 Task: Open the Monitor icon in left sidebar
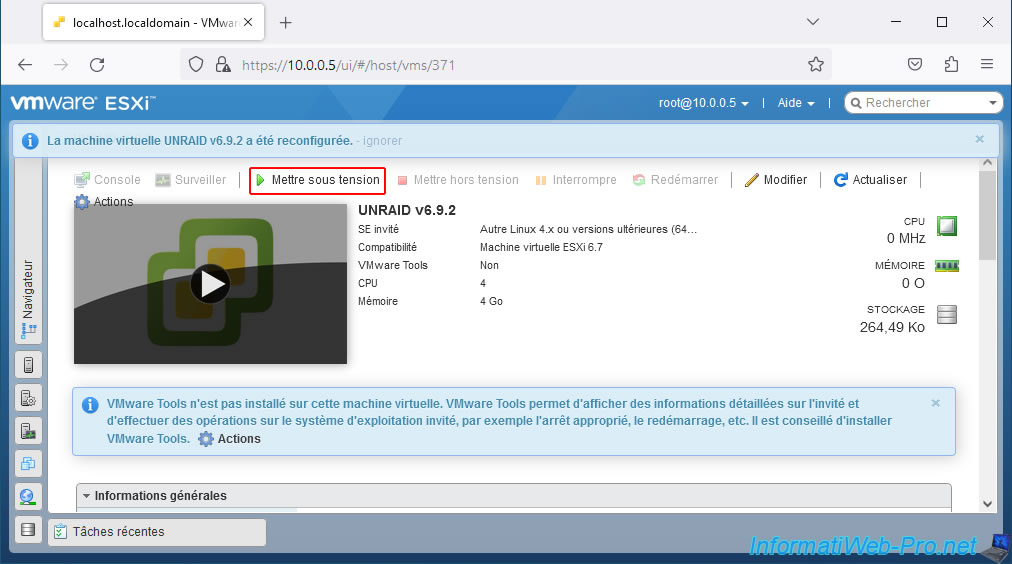(28, 431)
